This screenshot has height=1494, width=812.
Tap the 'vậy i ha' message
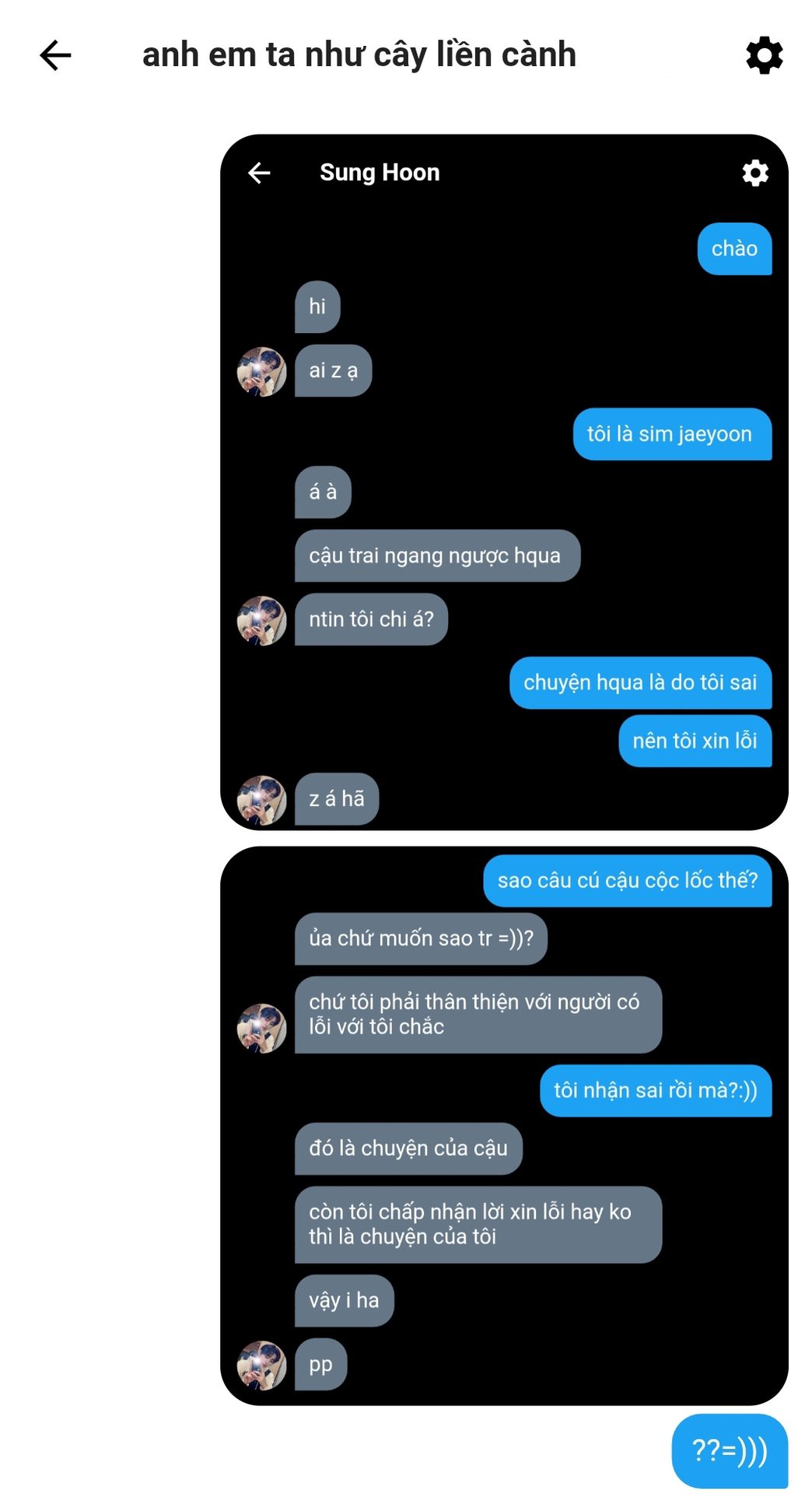(x=344, y=1300)
